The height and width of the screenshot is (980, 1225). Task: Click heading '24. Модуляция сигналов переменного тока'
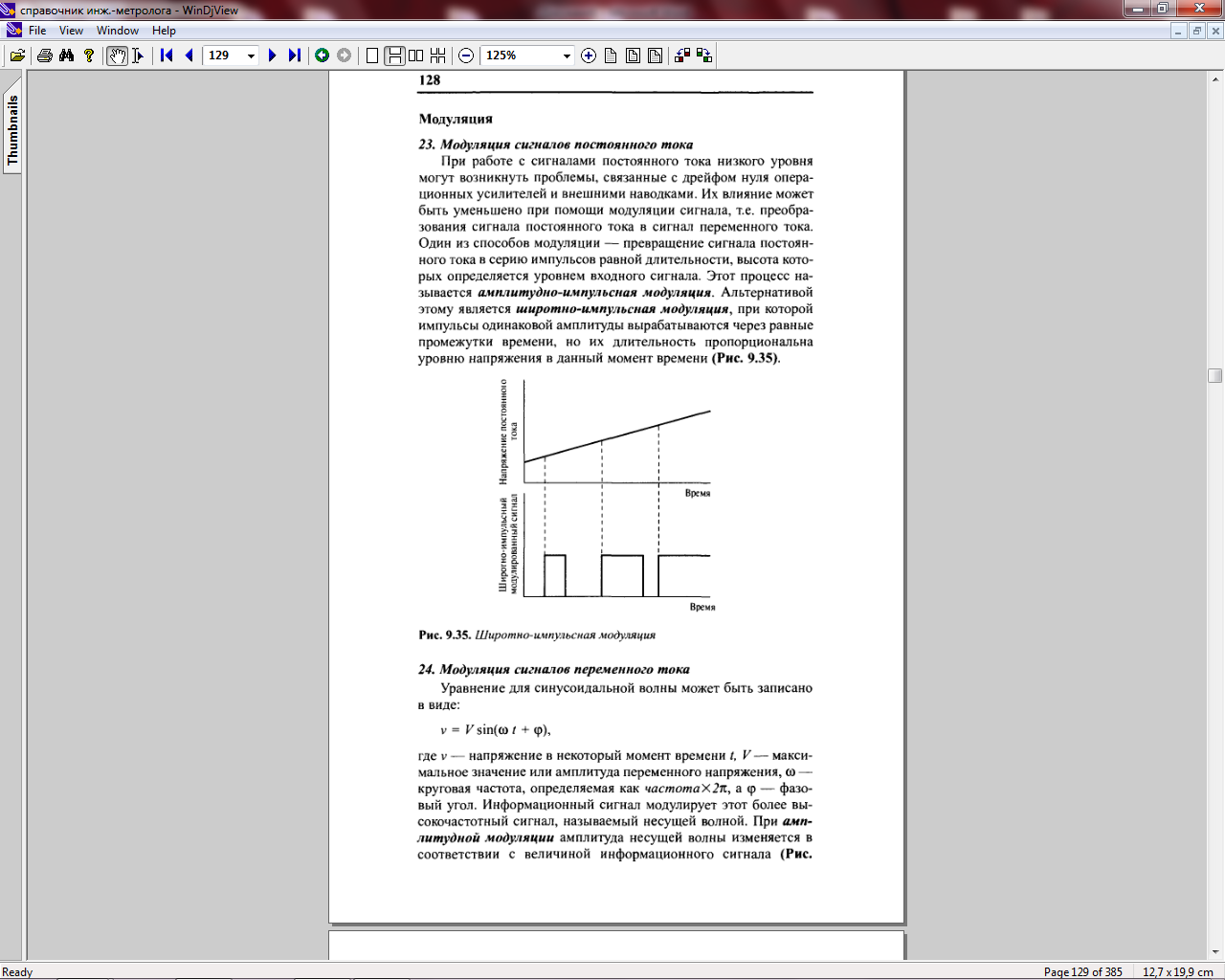[554, 669]
